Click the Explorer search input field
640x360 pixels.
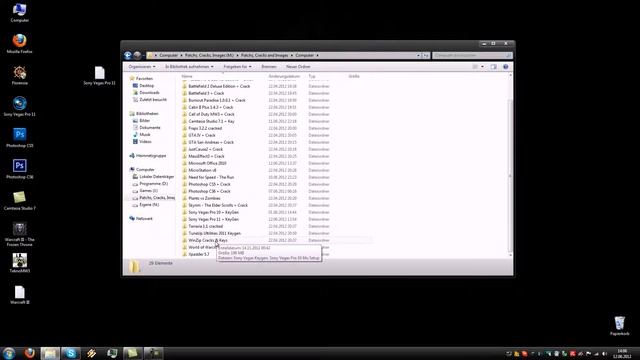472,55
